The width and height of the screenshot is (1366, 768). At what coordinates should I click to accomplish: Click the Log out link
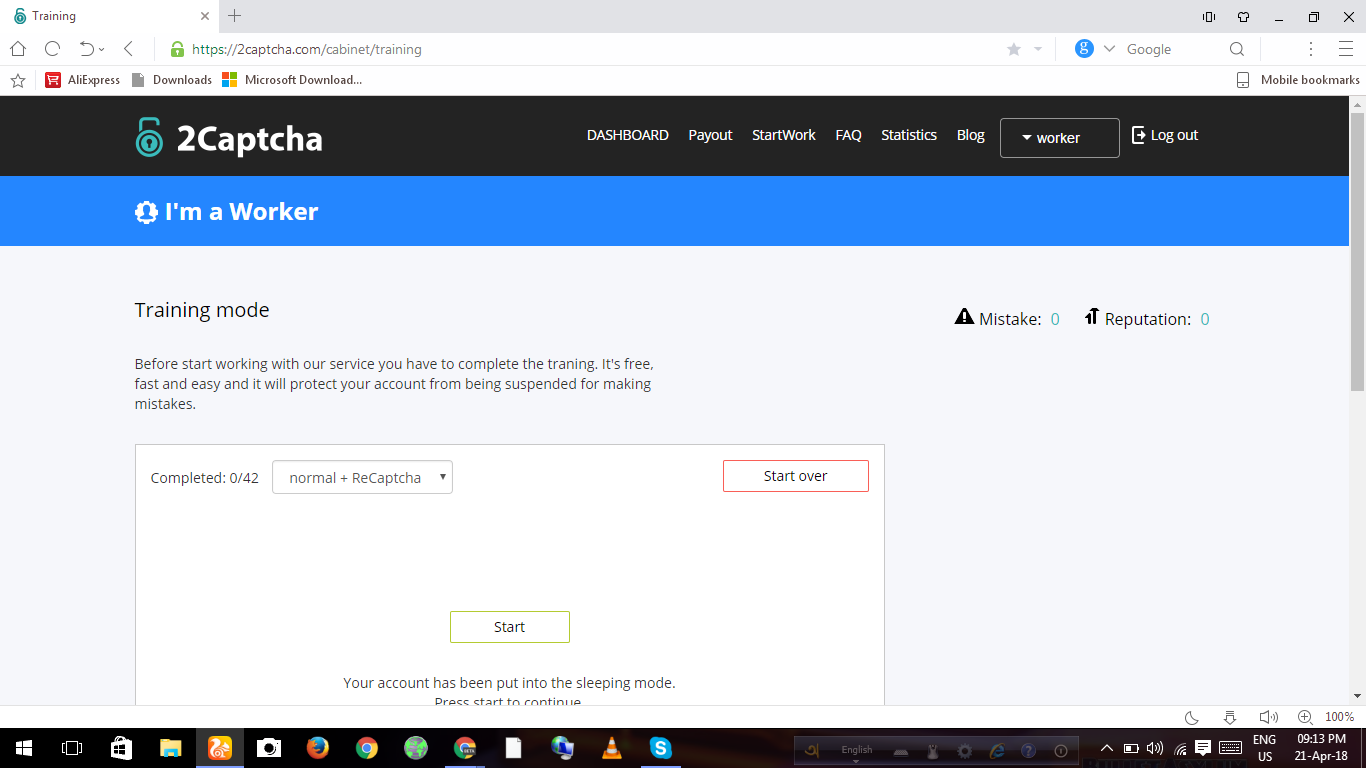pos(1164,135)
